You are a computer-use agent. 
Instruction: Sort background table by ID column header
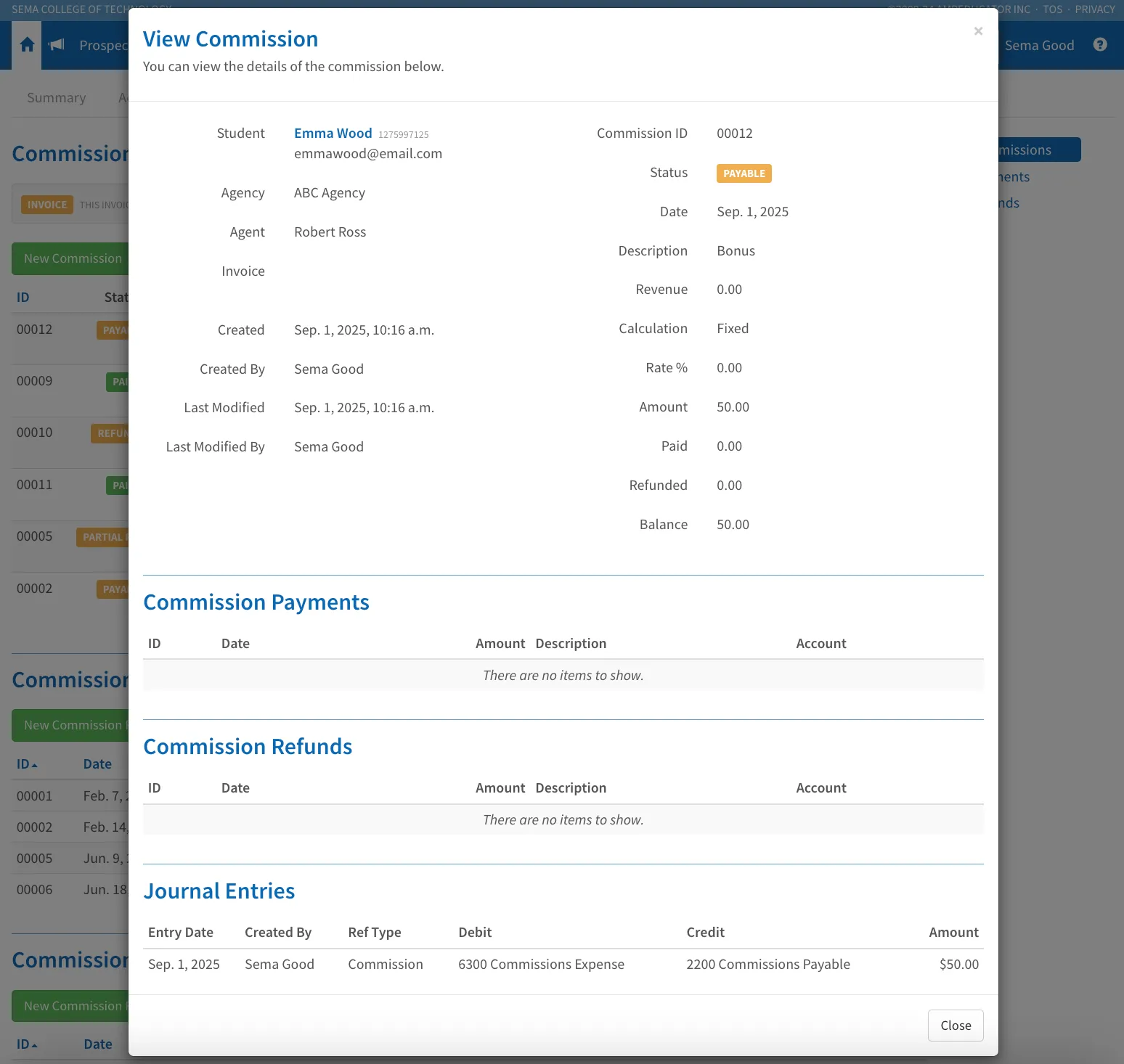pos(23,298)
